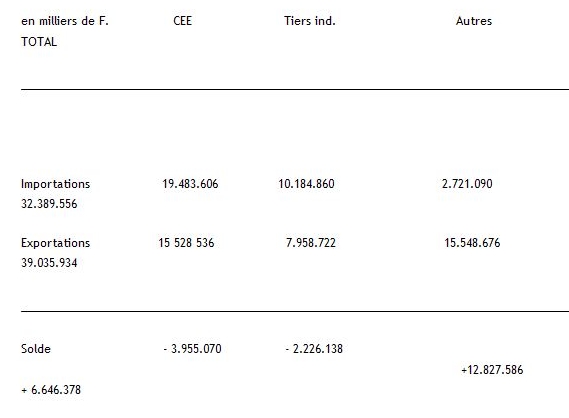Select the Exportations row label
The height and width of the screenshot is (418, 569).
coord(56,243)
